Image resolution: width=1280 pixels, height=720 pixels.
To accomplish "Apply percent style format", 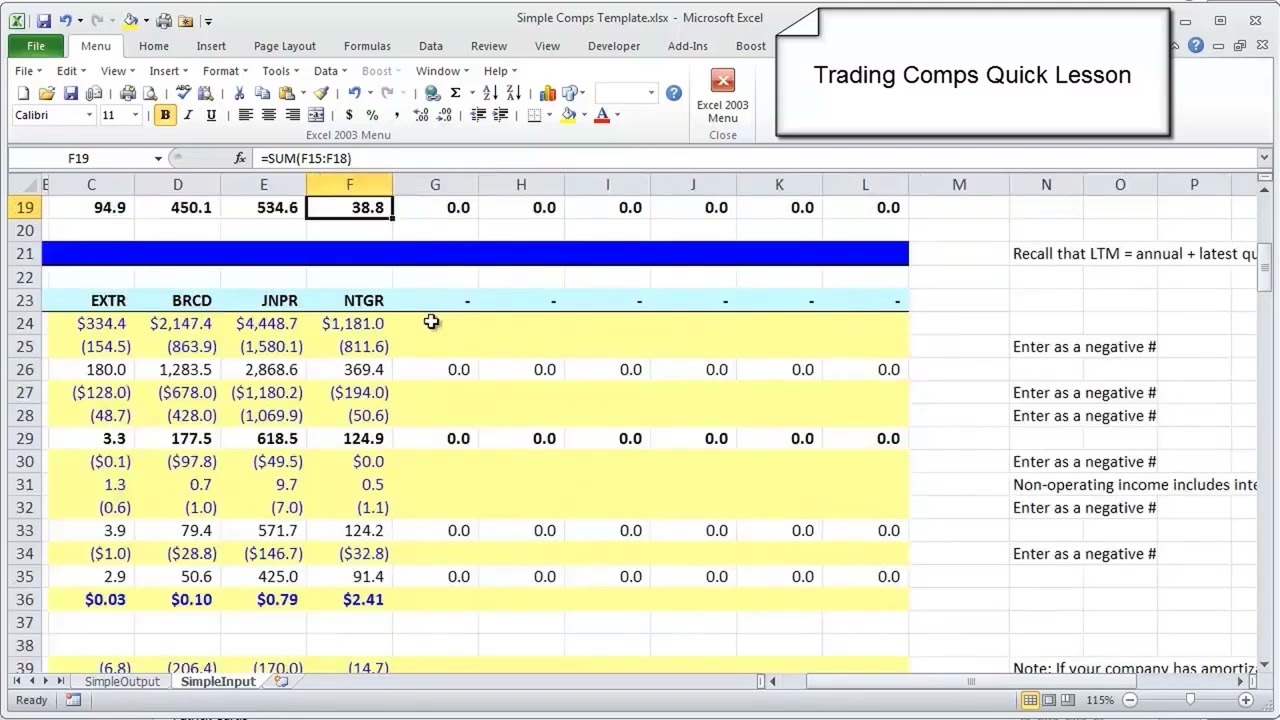I will pyautogui.click(x=372, y=115).
